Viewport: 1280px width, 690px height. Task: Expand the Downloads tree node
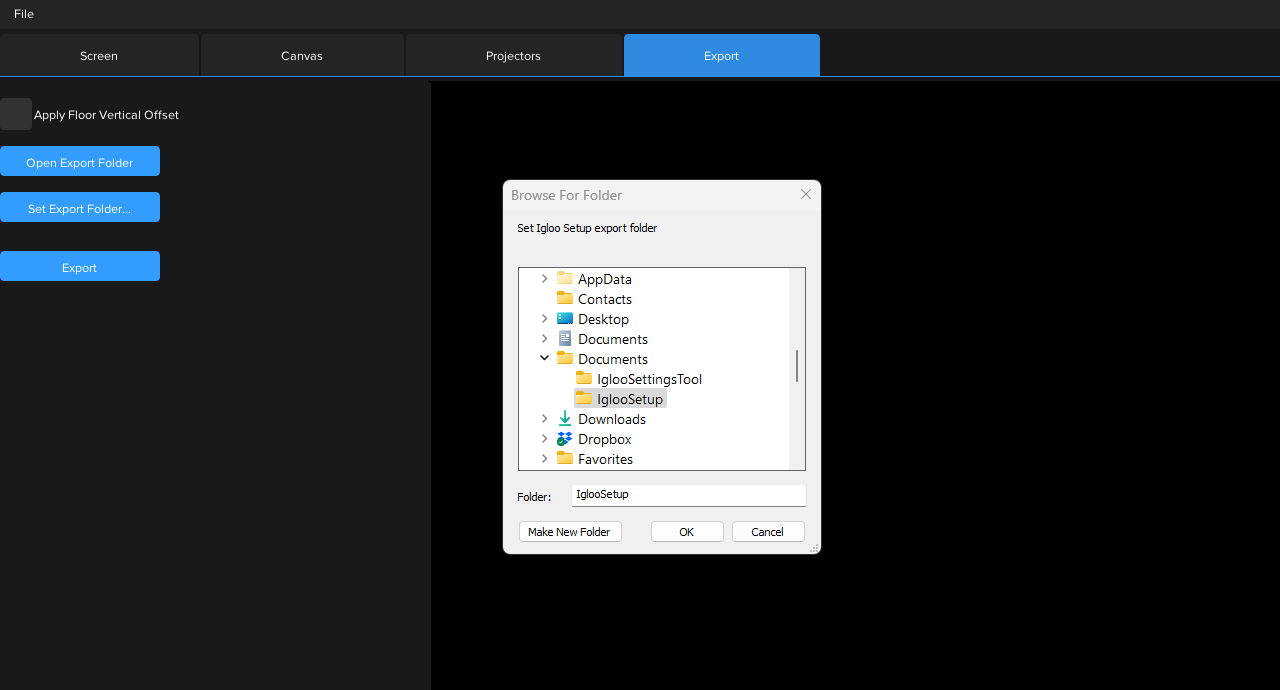[544, 419]
